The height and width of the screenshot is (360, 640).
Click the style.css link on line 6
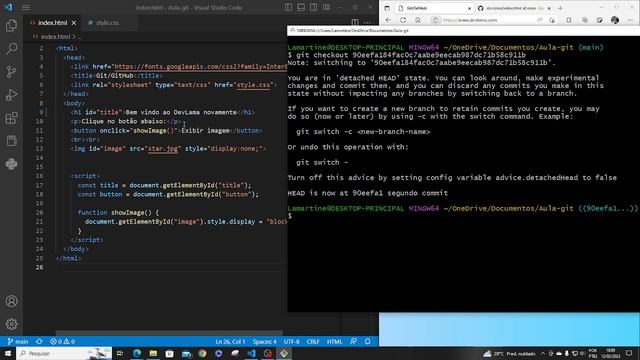click(x=253, y=85)
